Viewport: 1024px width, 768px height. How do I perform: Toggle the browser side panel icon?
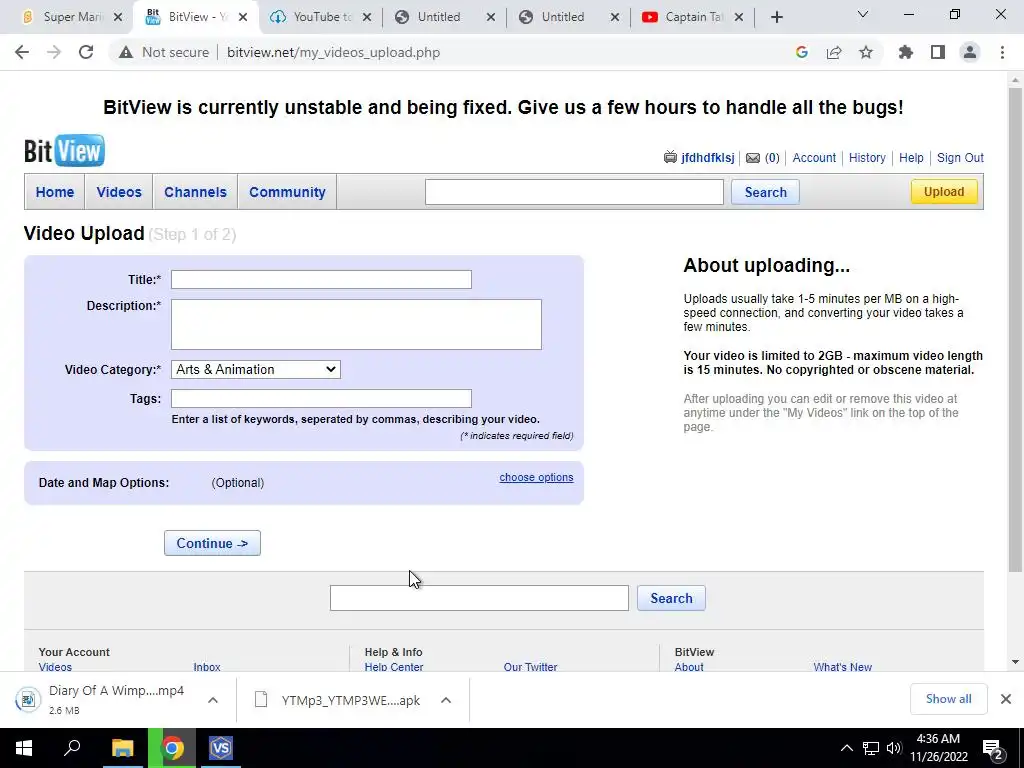pos(938,52)
